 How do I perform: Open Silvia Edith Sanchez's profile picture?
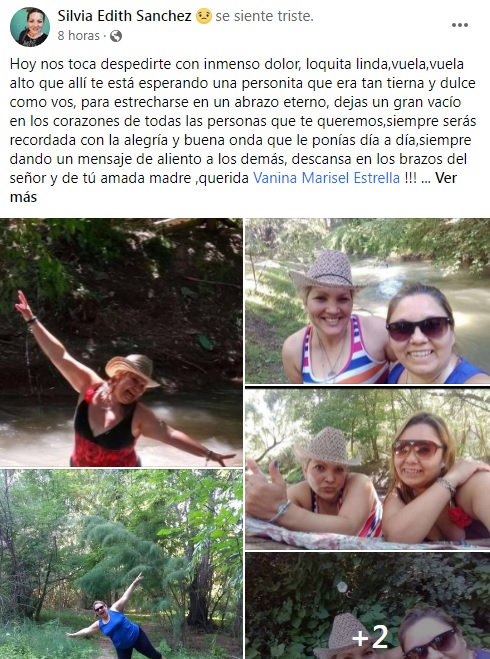coord(30,27)
